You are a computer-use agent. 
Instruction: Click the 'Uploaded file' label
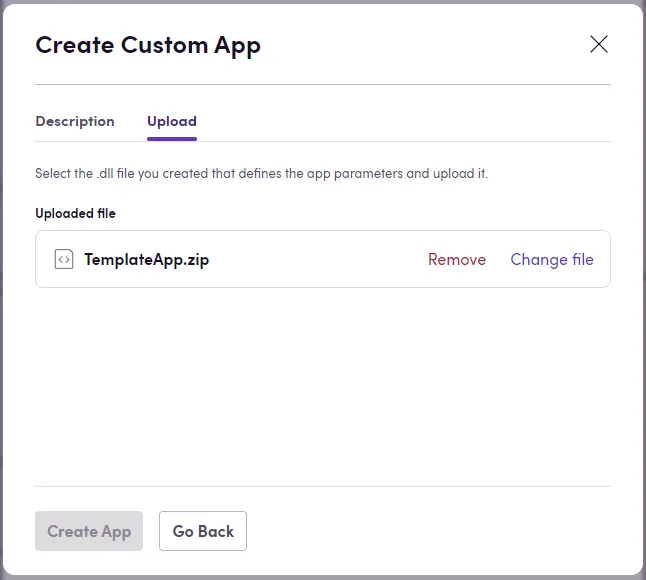tap(76, 213)
